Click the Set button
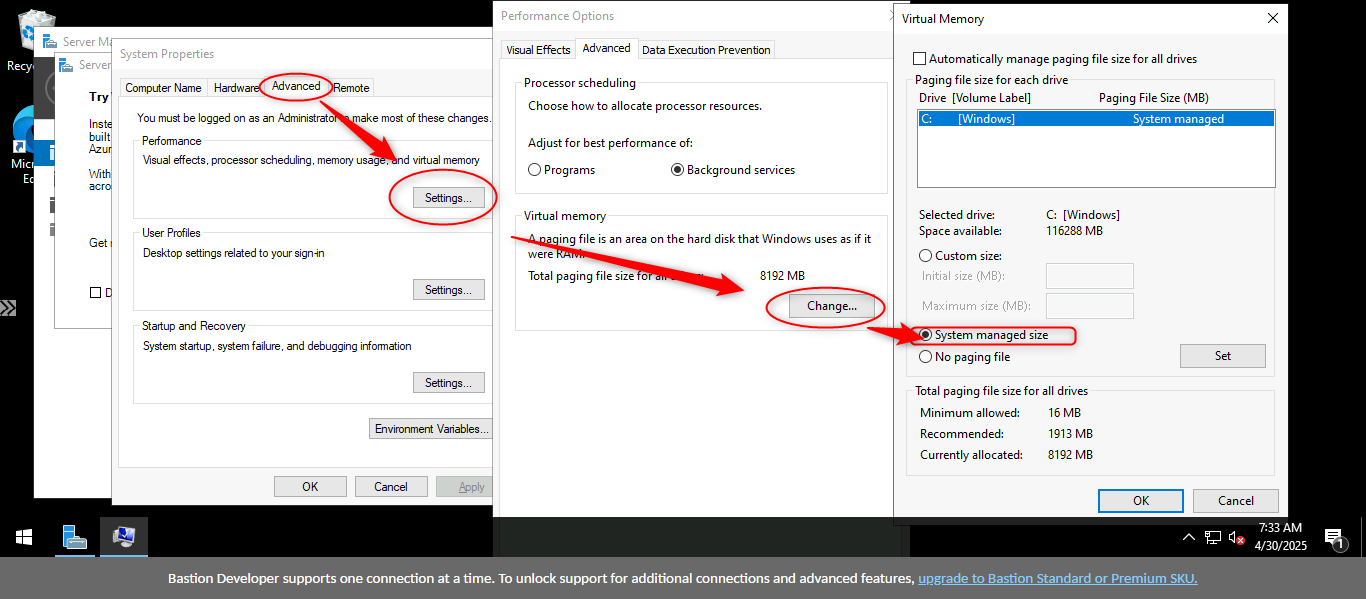1366x599 pixels. pos(1222,356)
